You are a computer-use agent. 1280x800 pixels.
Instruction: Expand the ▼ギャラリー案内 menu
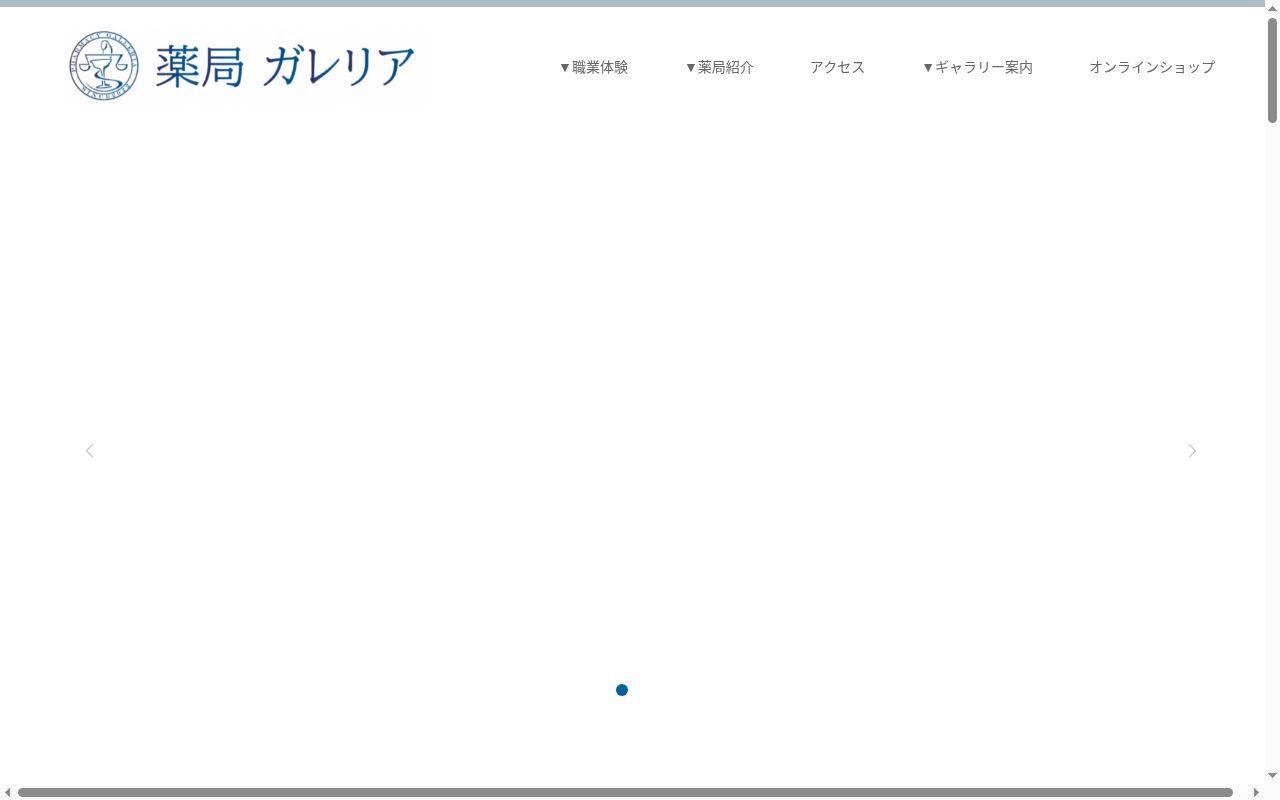click(977, 67)
